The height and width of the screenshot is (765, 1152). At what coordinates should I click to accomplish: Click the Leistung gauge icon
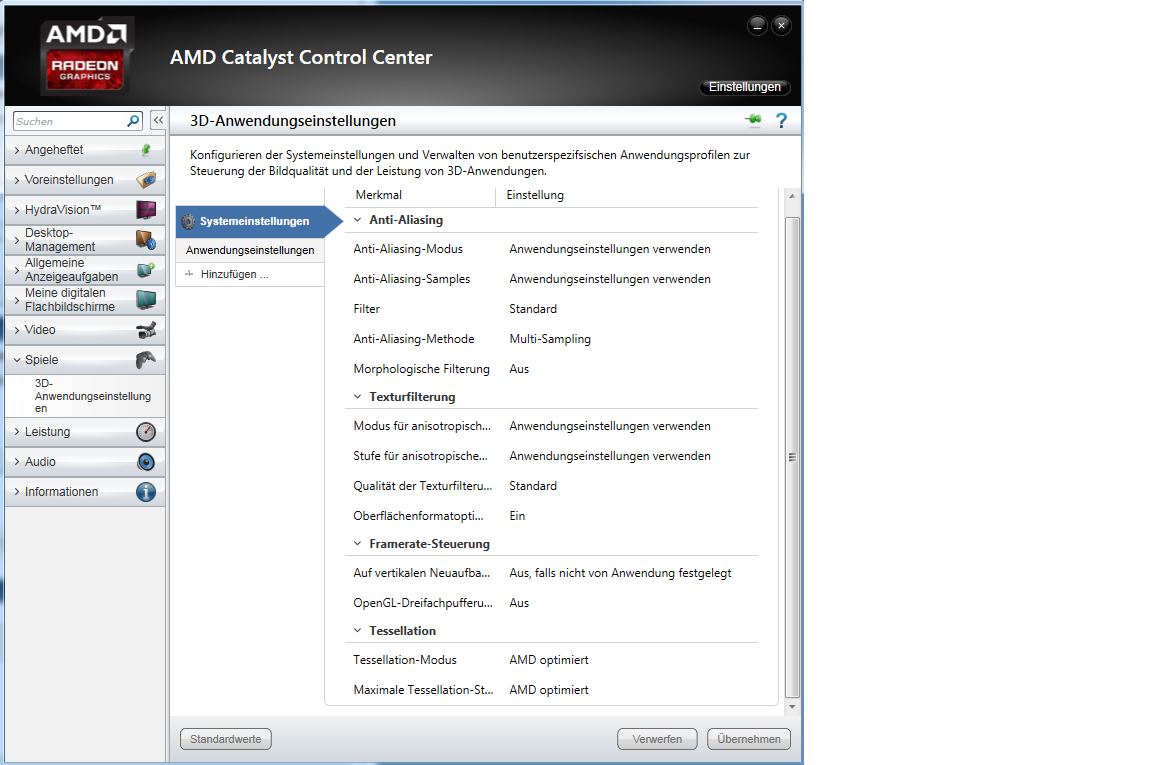point(146,432)
